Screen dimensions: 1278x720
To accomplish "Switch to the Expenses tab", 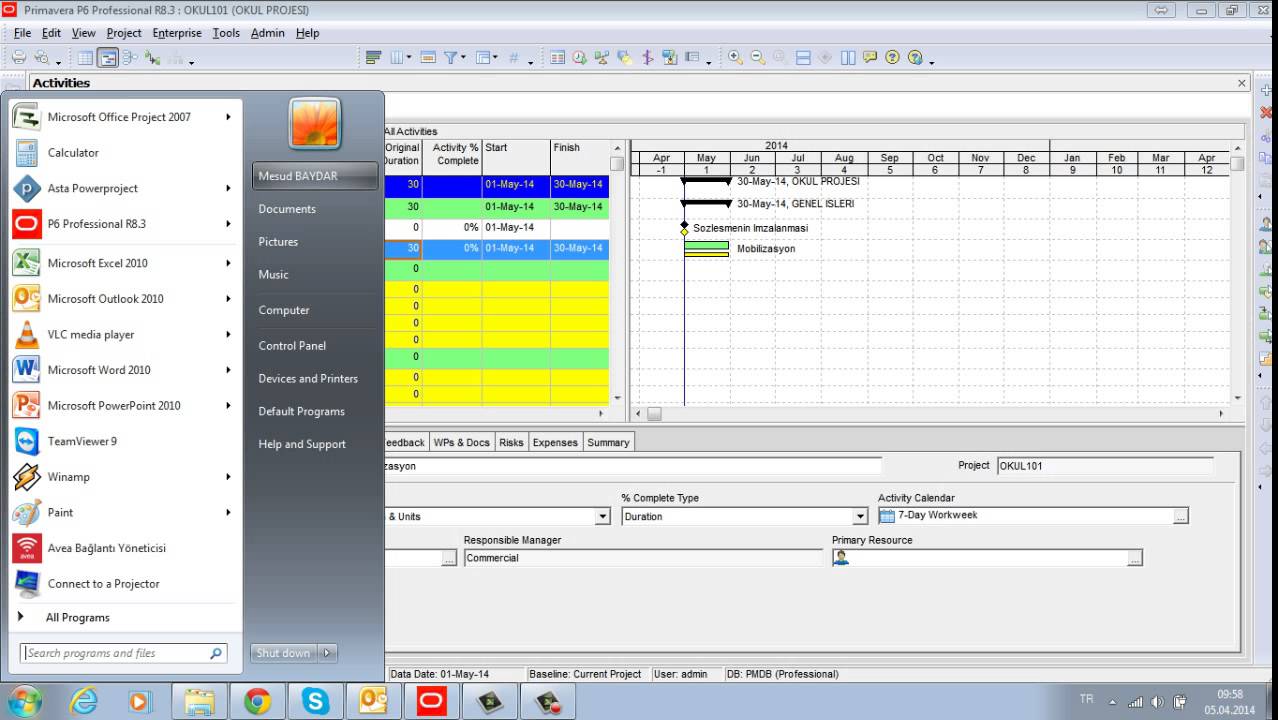I will [555, 442].
